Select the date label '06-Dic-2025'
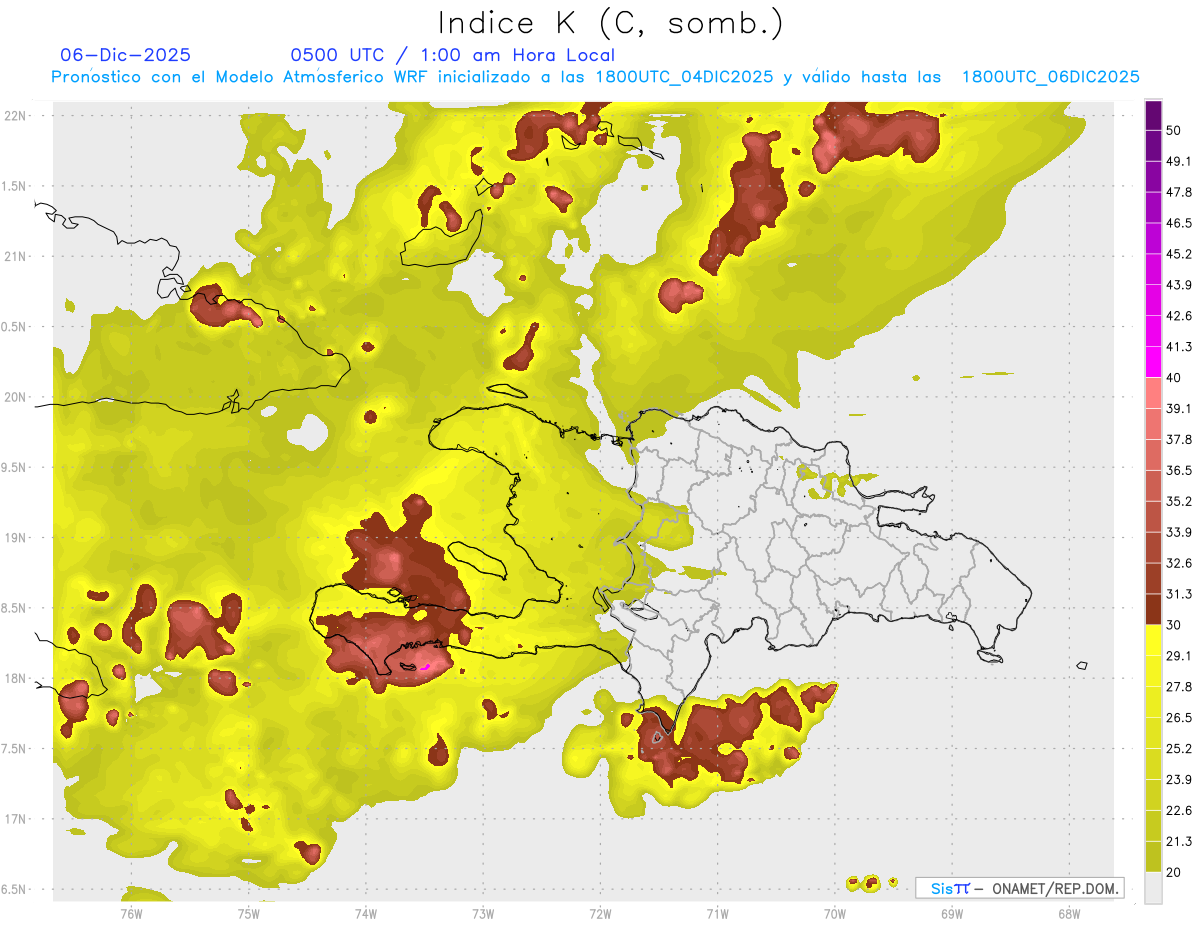The width and height of the screenshot is (1200, 927). (x=126, y=55)
